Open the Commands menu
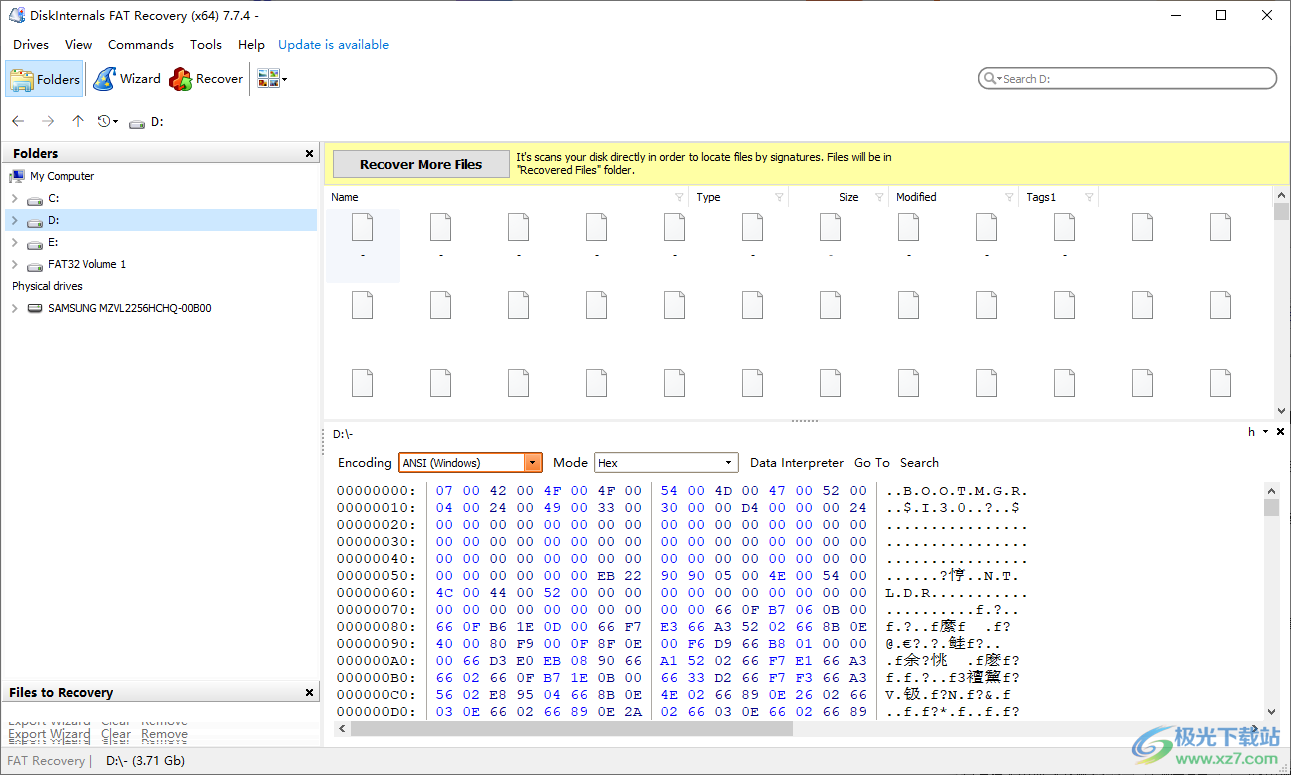 pos(140,44)
